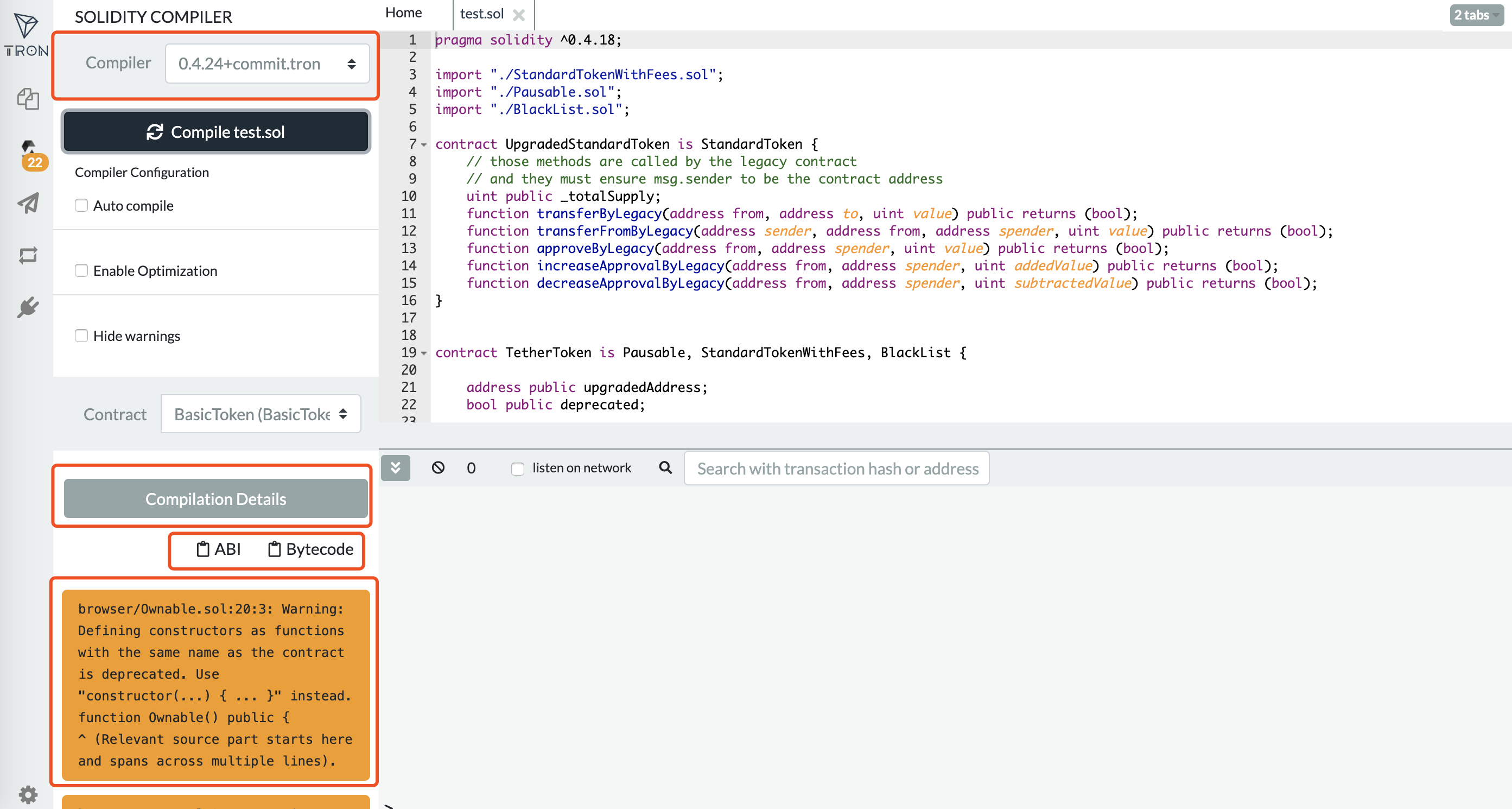Switch to the Home tab

click(403, 13)
